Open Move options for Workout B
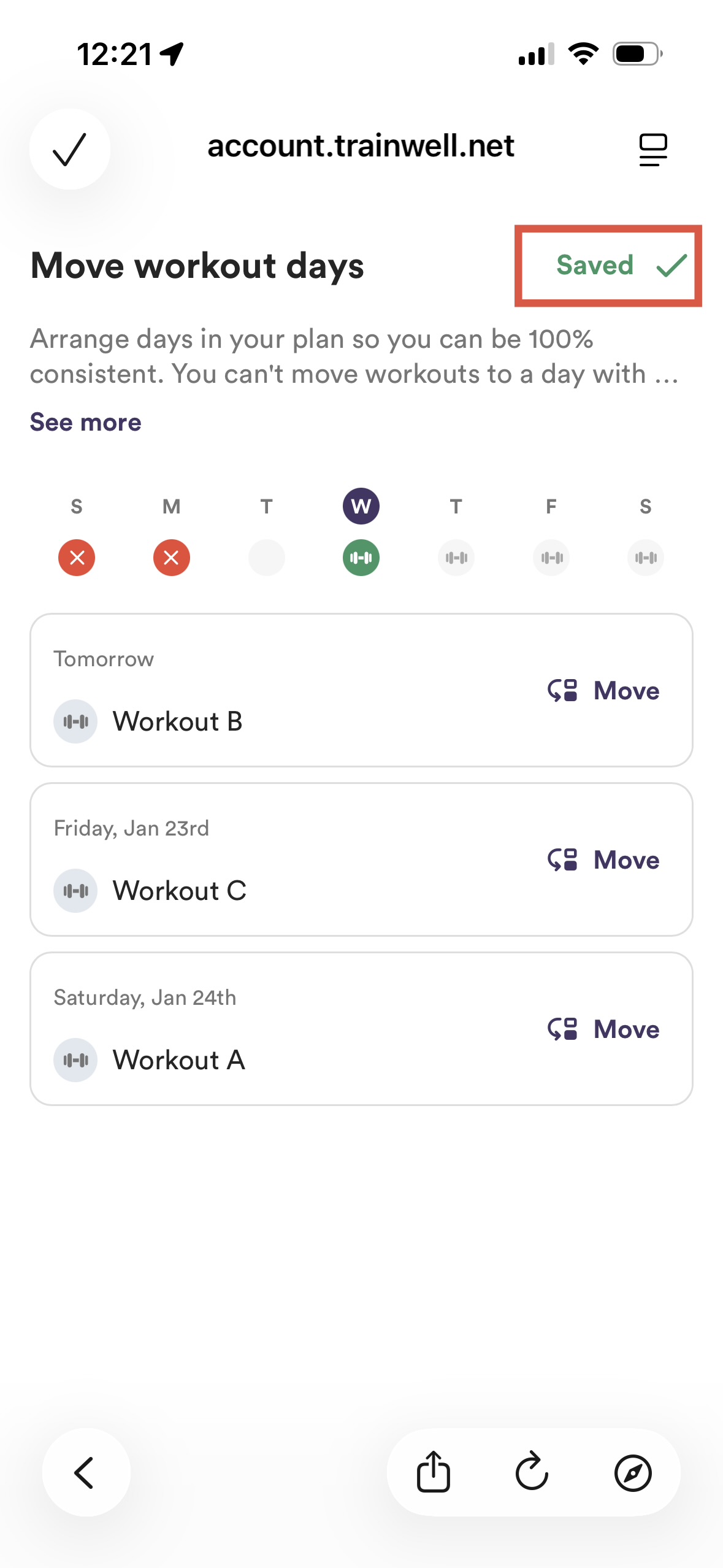This screenshot has height=1568, width=723. click(603, 691)
